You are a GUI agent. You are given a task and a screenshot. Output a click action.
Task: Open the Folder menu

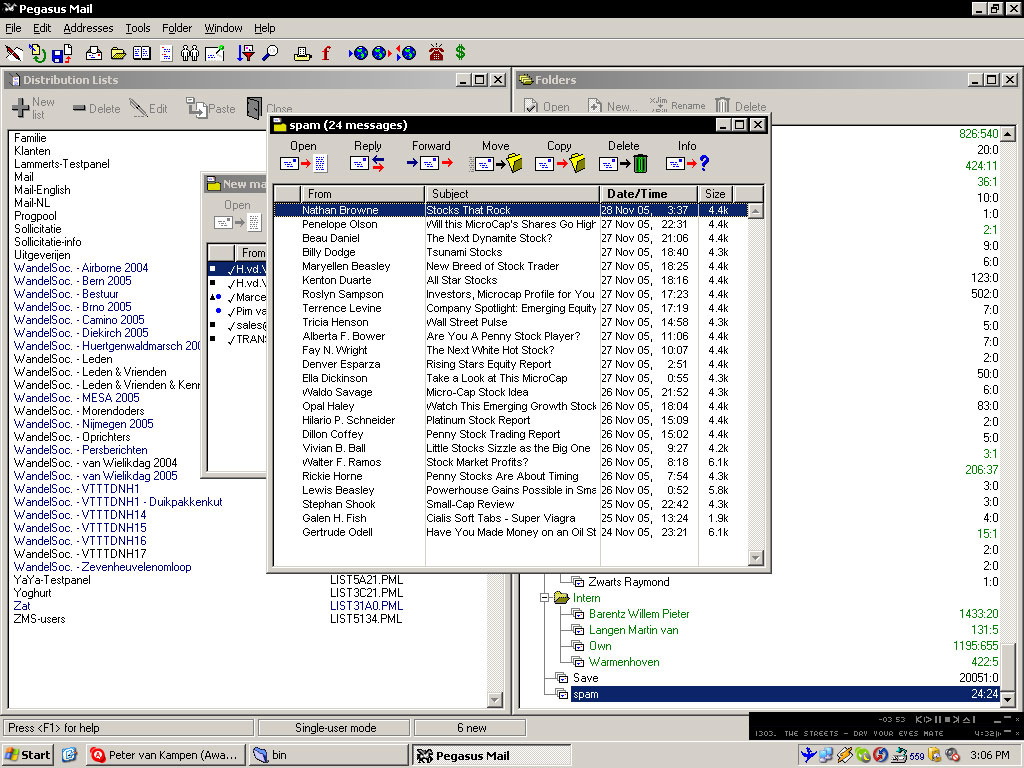pyautogui.click(x=177, y=28)
